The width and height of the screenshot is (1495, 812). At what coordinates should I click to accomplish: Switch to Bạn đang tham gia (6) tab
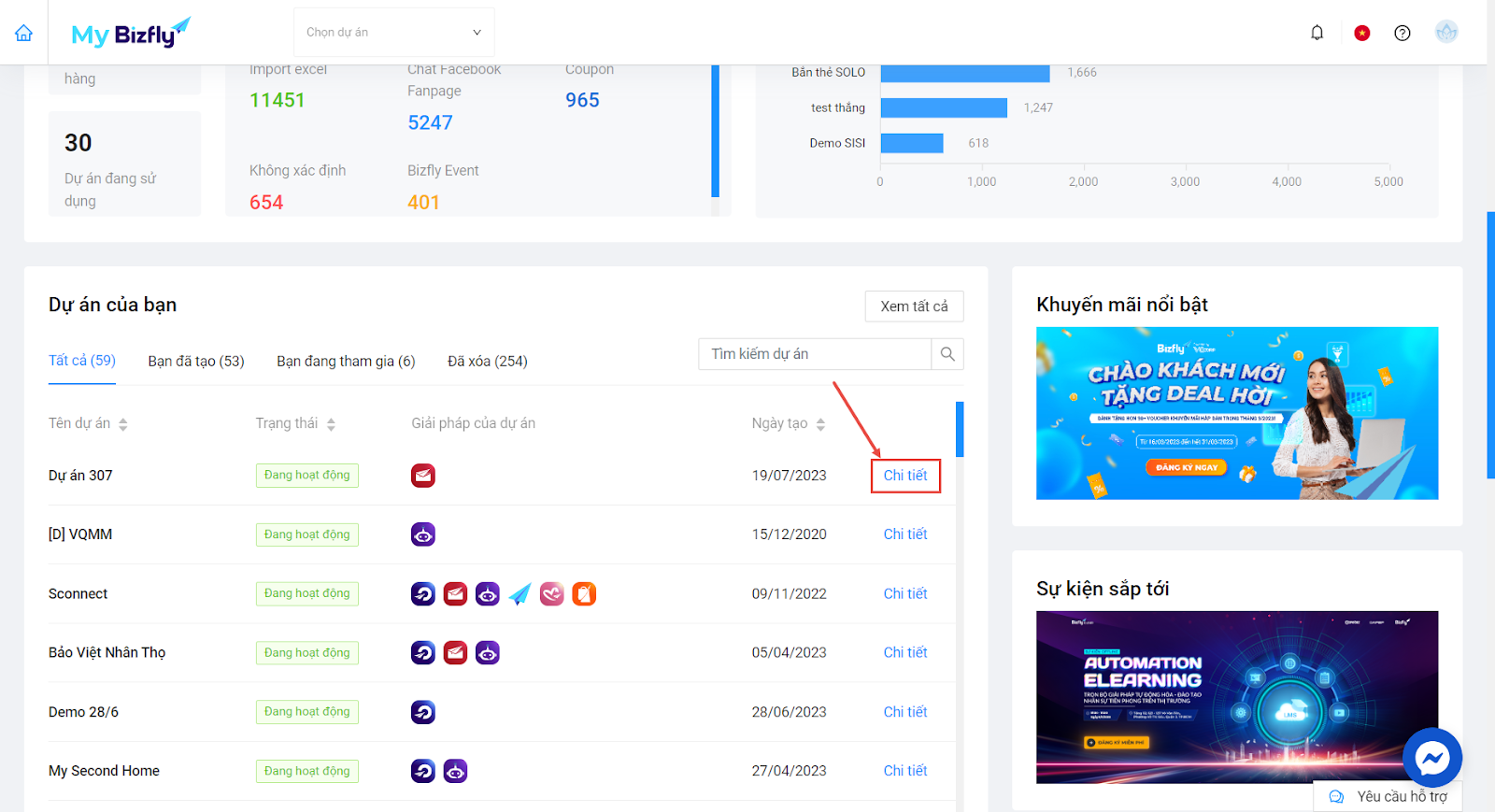346,362
